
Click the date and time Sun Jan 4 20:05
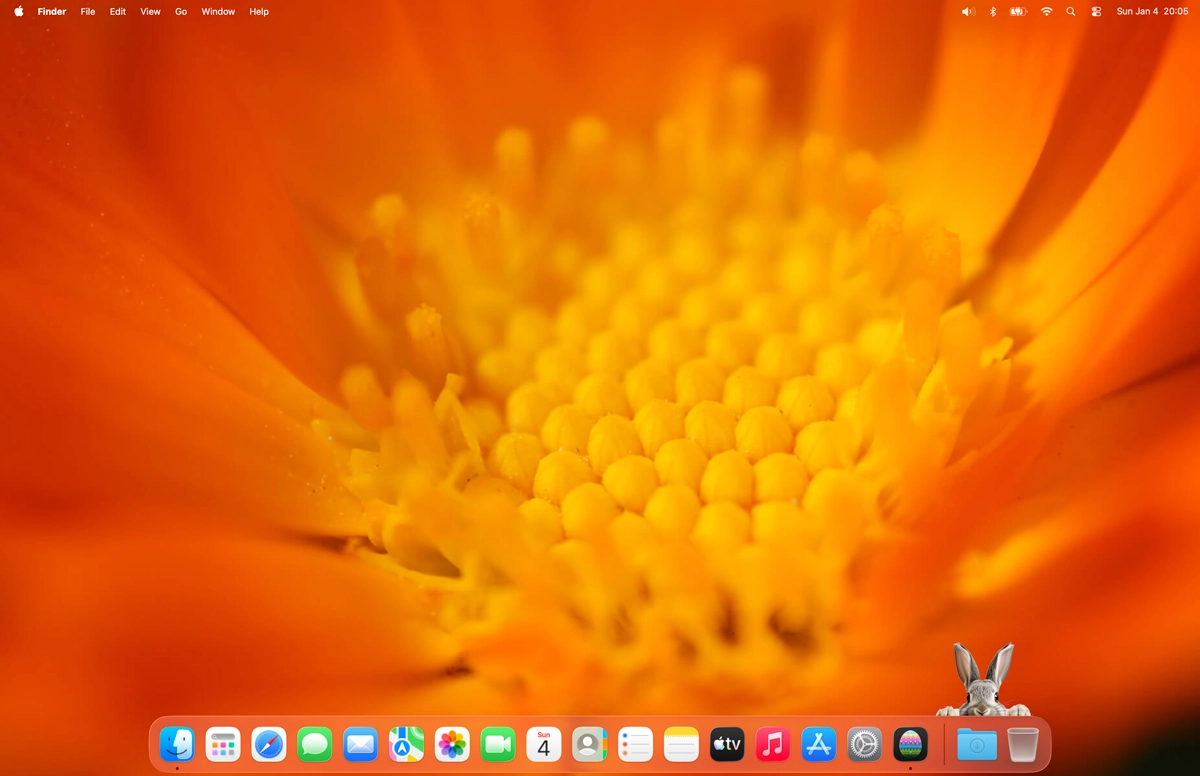pos(1152,12)
